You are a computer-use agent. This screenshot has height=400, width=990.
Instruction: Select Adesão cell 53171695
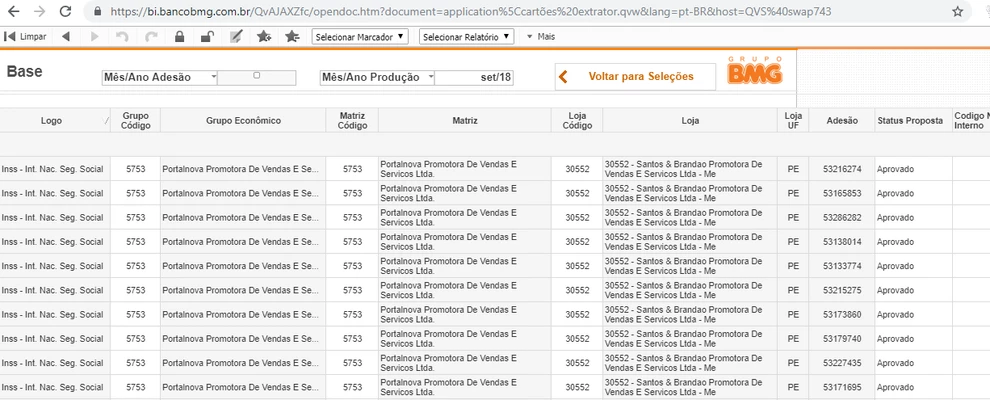tap(842, 387)
